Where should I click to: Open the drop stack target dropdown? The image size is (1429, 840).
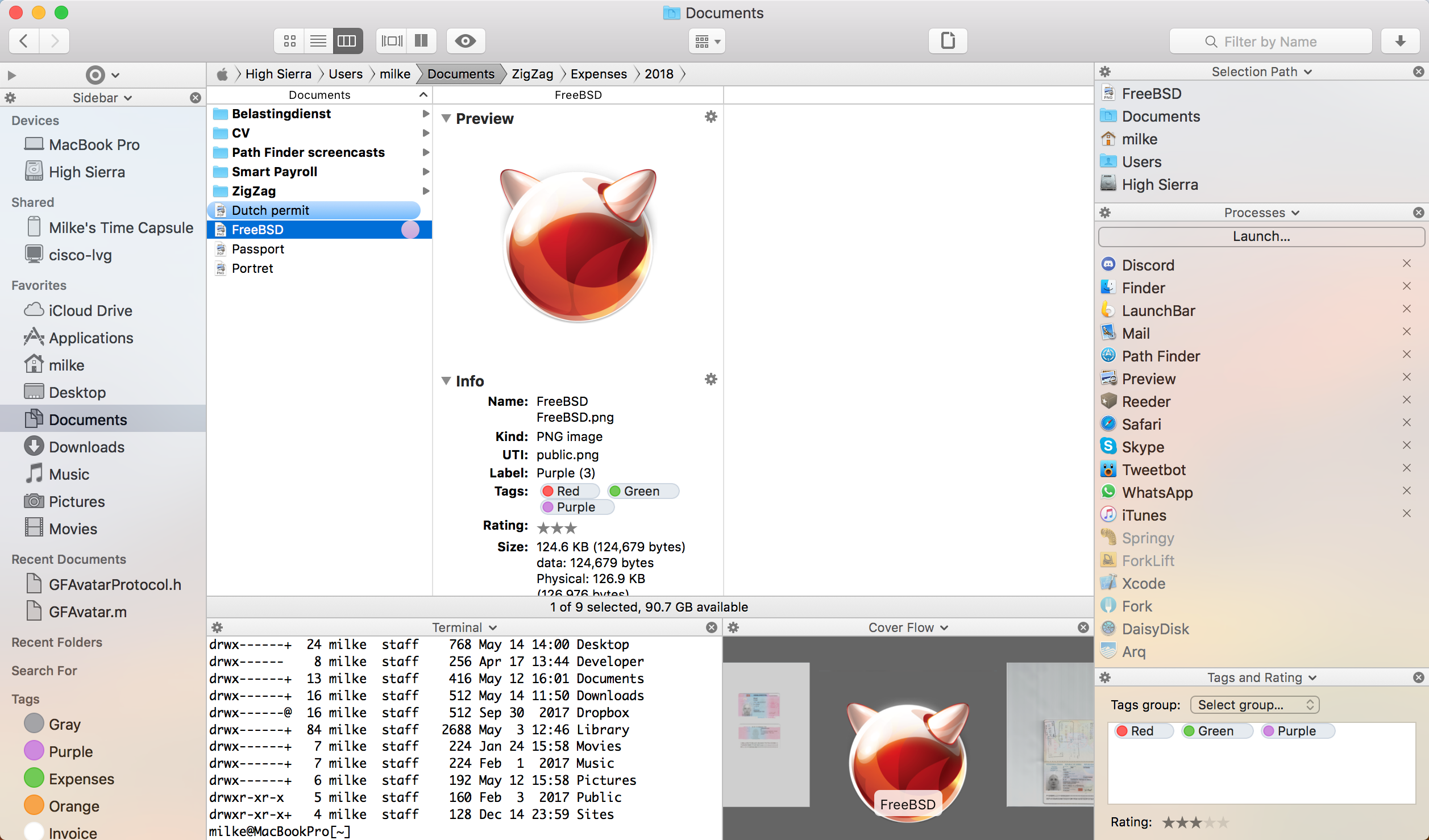103,75
